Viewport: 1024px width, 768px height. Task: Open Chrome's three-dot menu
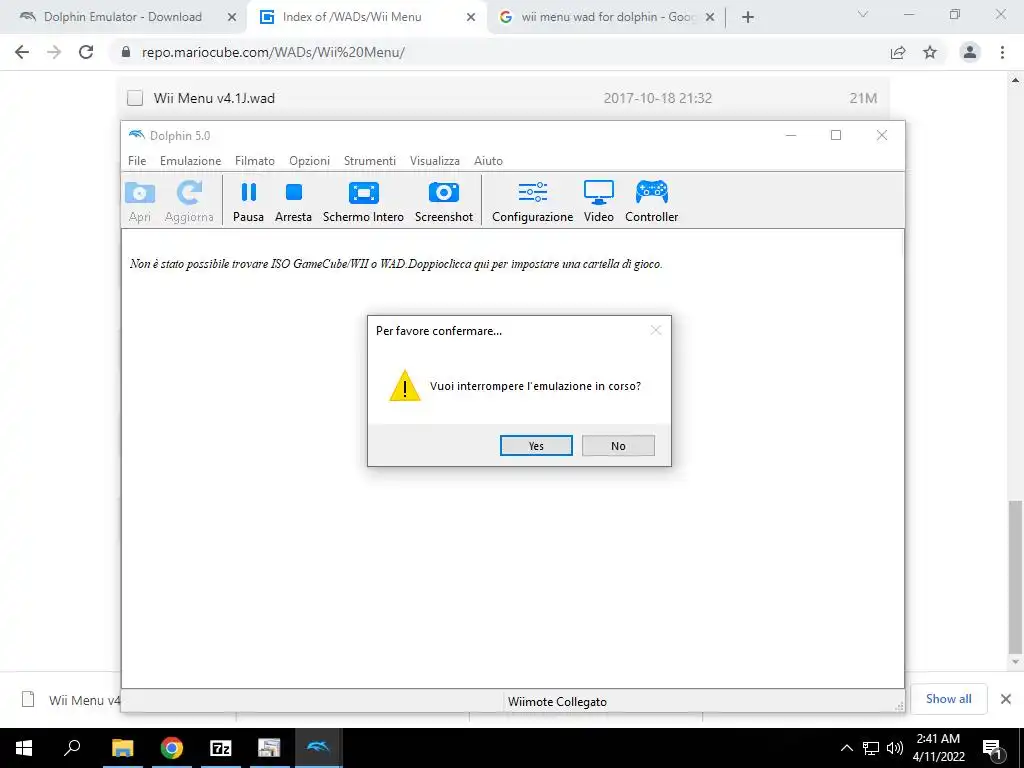pos(1002,52)
